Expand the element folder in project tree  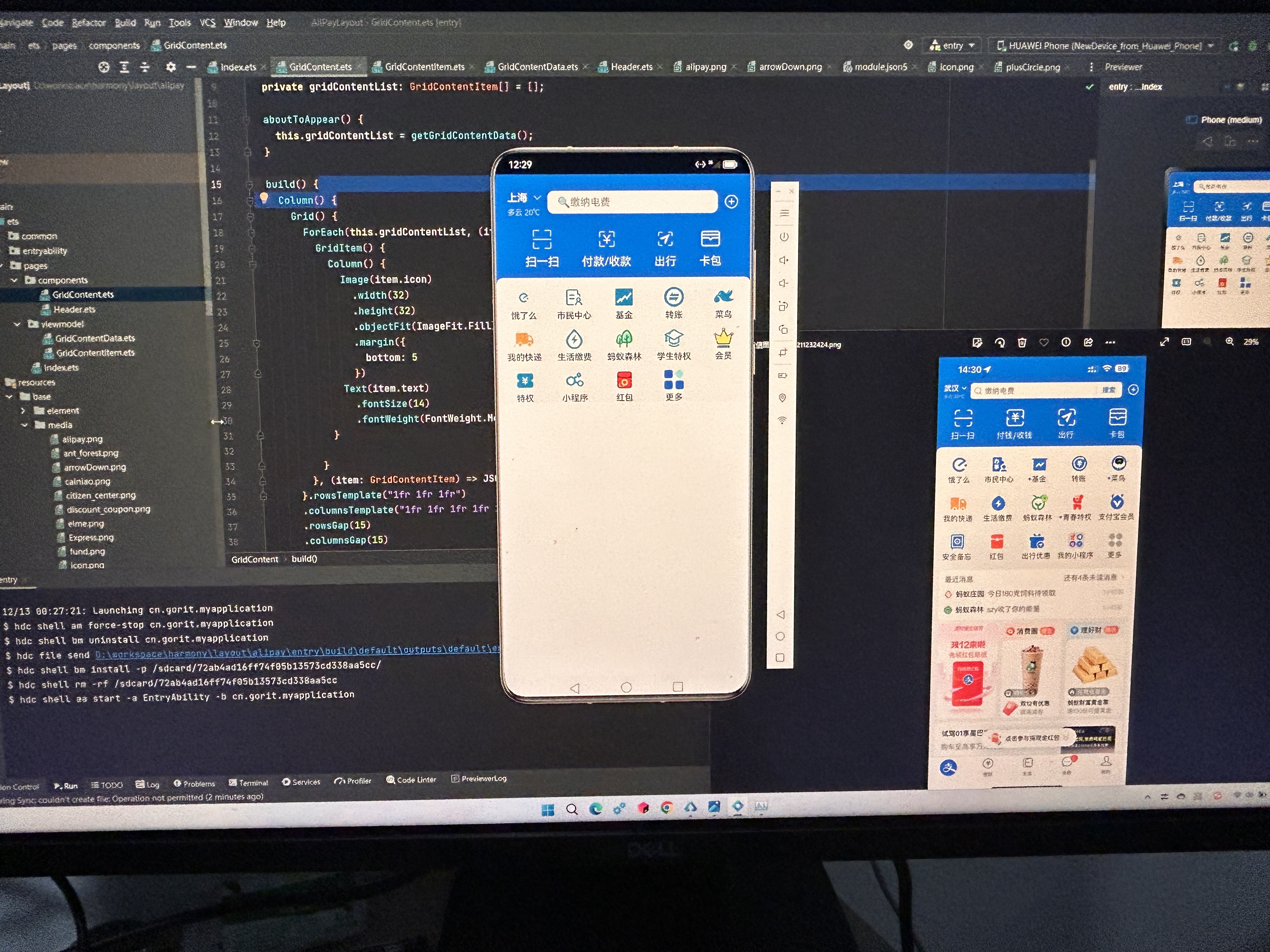(x=23, y=410)
